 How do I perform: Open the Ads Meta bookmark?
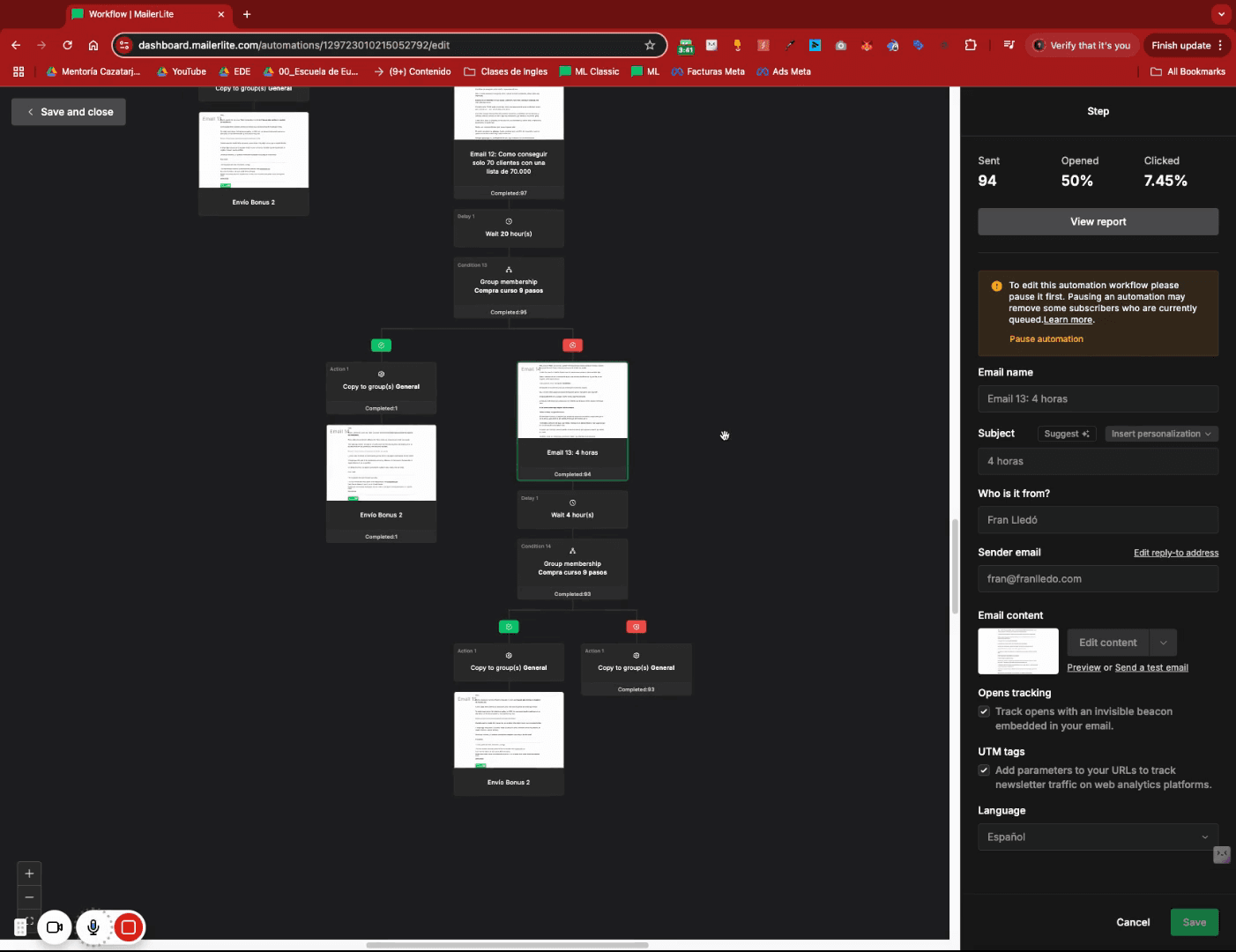pyautogui.click(x=784, y=71)
